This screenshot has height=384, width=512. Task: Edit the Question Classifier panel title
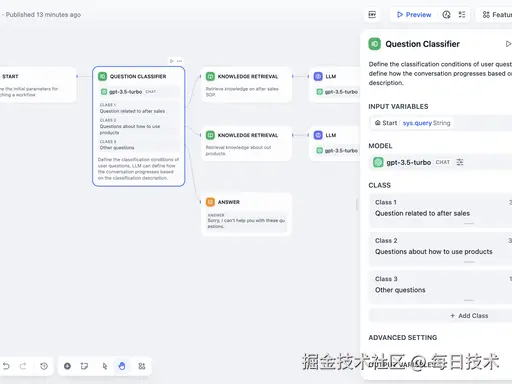(x=422, y=44)
